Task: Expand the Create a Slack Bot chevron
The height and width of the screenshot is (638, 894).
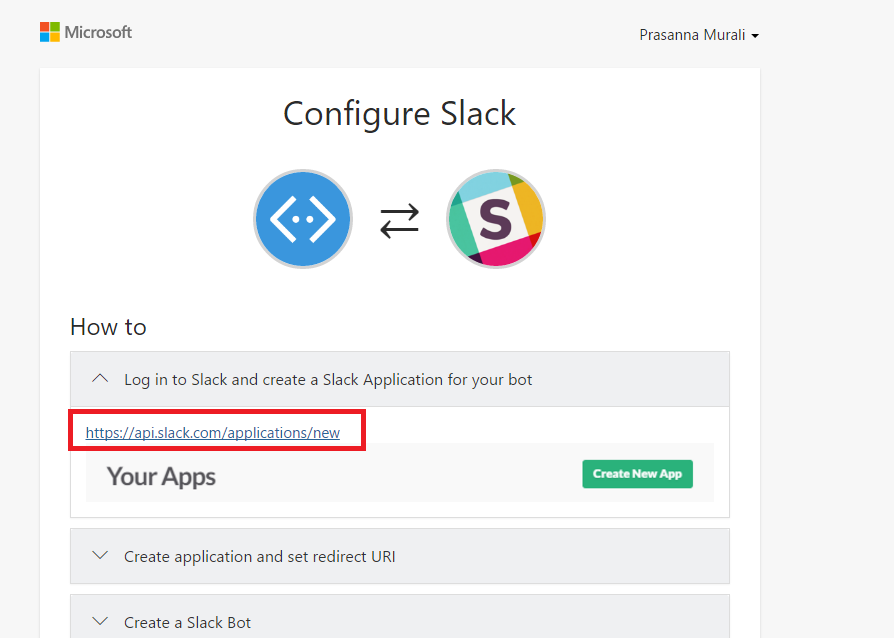Action: point(99,622)
